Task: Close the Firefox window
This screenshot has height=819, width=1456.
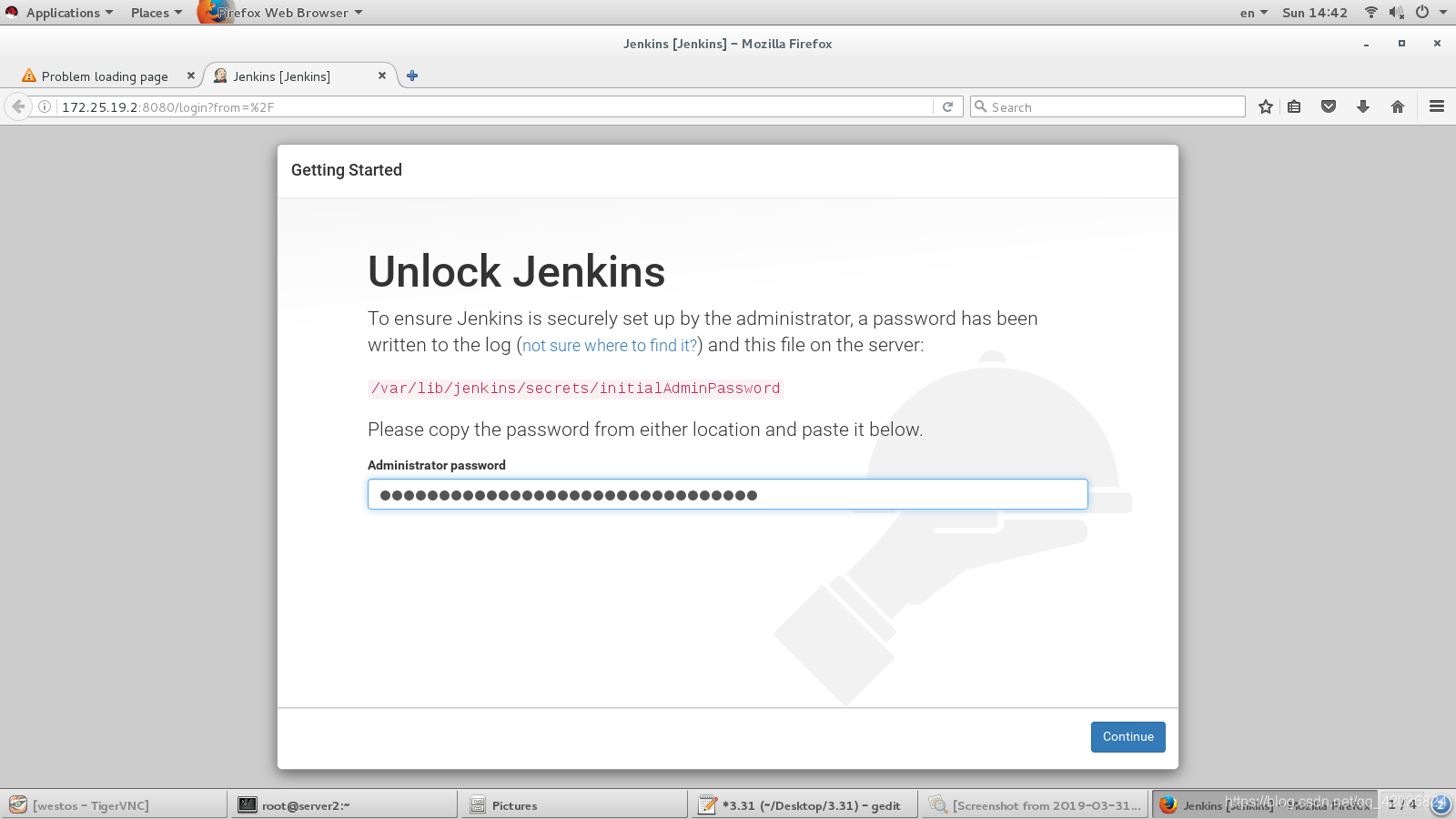Action: pyautogui.click(x=1437, y=44)
